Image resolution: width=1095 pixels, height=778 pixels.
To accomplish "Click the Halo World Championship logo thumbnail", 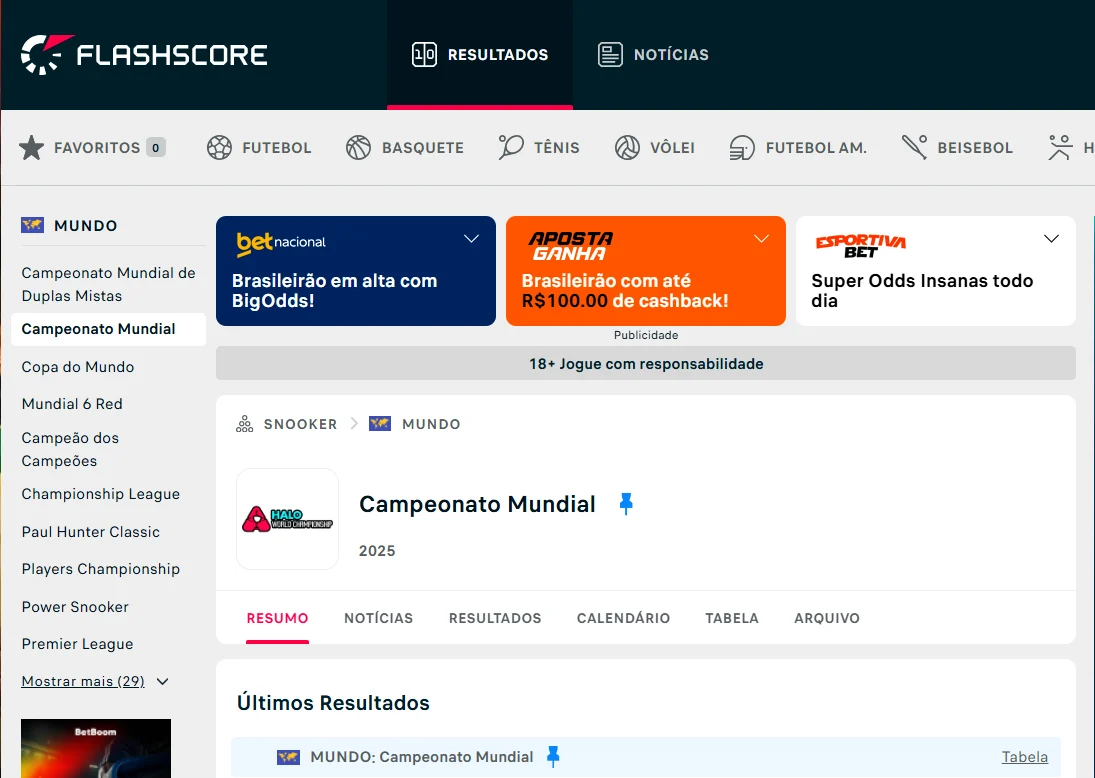I will pyautogui.click(x=287, y=519).
